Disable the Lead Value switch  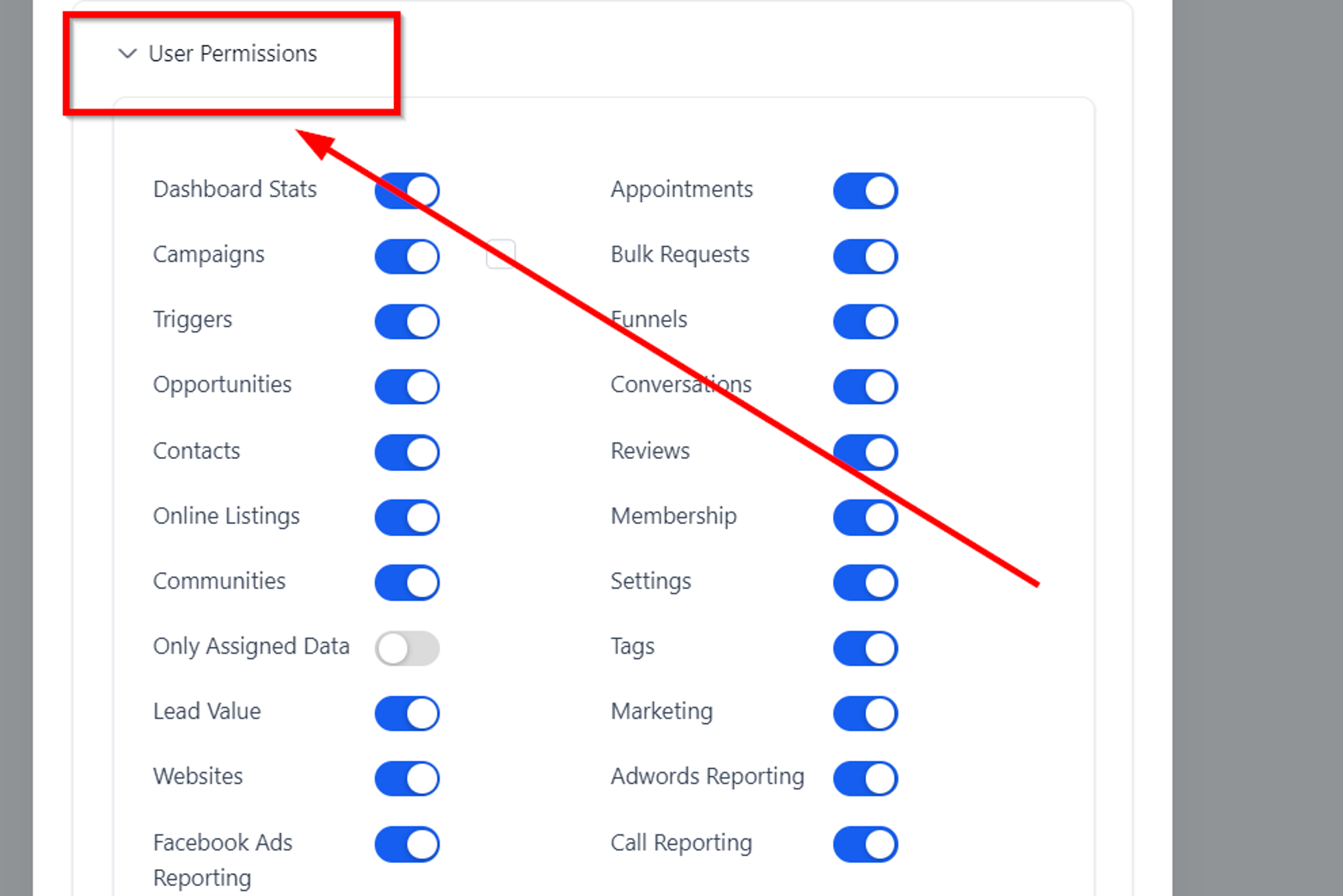407,713
